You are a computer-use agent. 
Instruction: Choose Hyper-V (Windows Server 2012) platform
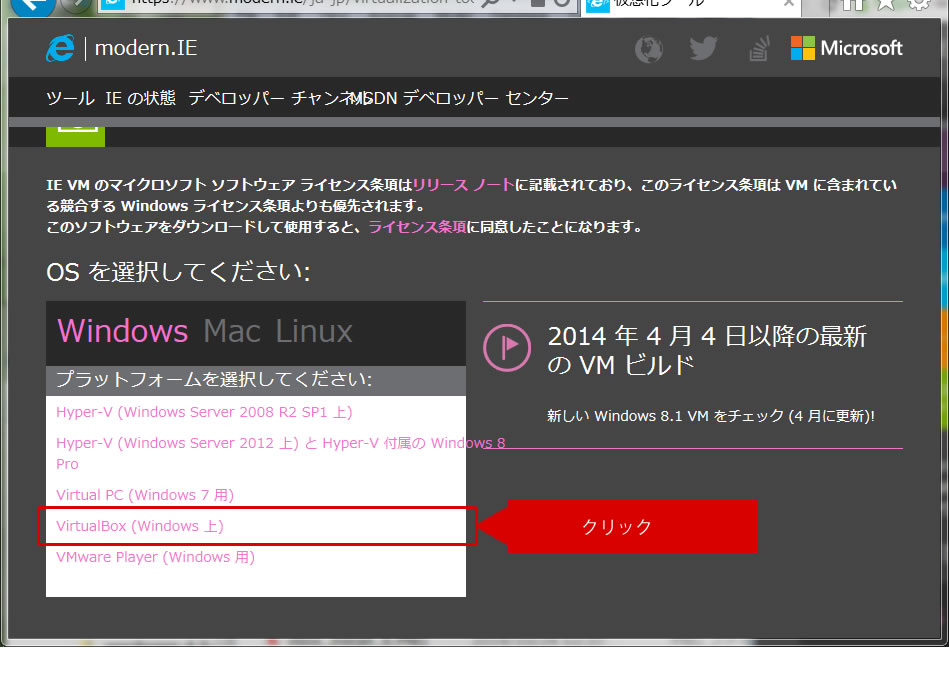pos(280,453)
